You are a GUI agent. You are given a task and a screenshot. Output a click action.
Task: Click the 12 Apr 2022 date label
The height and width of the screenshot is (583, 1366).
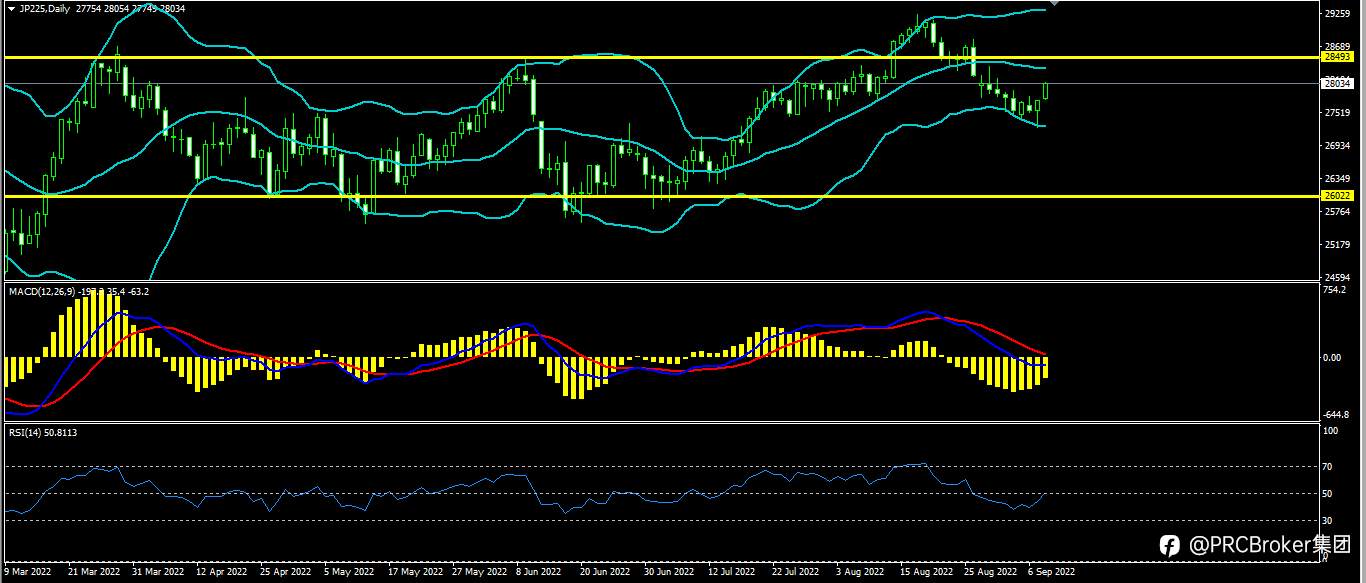pyautogui.click(x=221, y=573)
